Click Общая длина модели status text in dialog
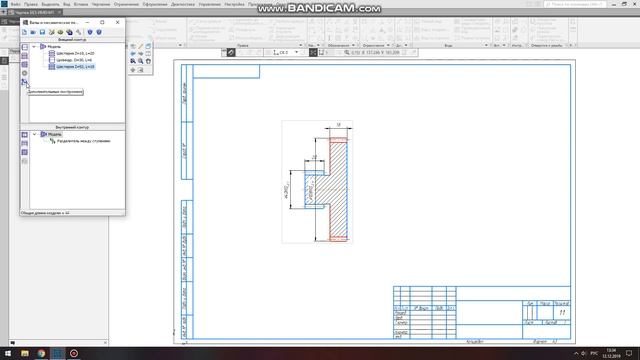Image resolution: width=640 pixels, height=360 pixels. coord(45,213)
